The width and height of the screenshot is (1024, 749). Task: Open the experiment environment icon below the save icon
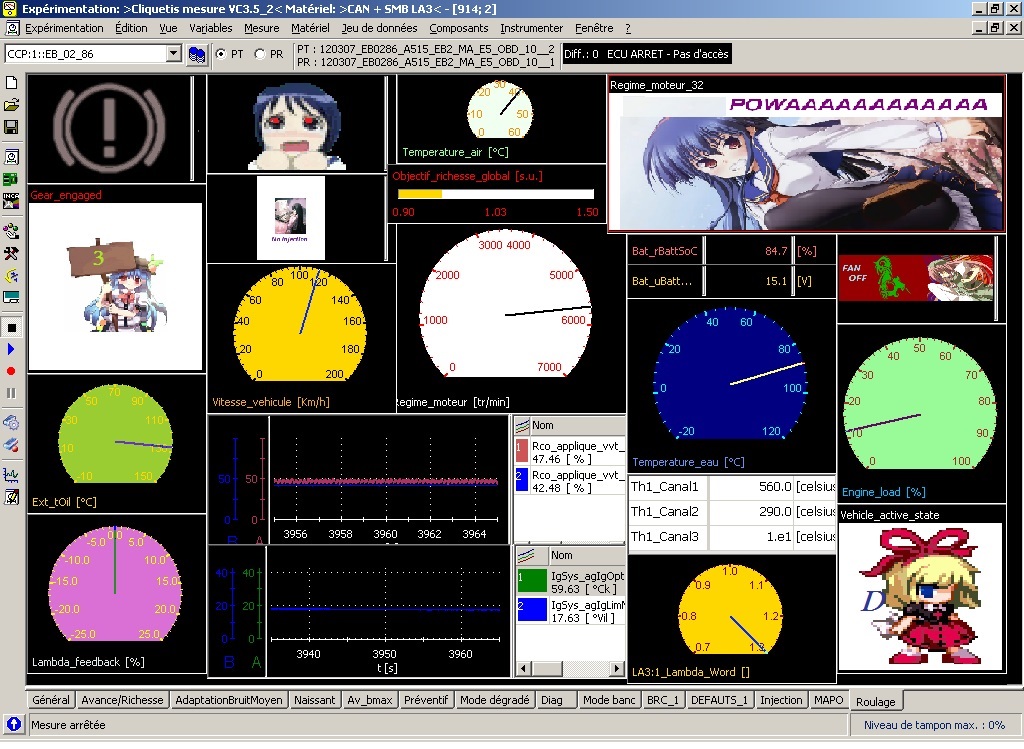point(11,157)
